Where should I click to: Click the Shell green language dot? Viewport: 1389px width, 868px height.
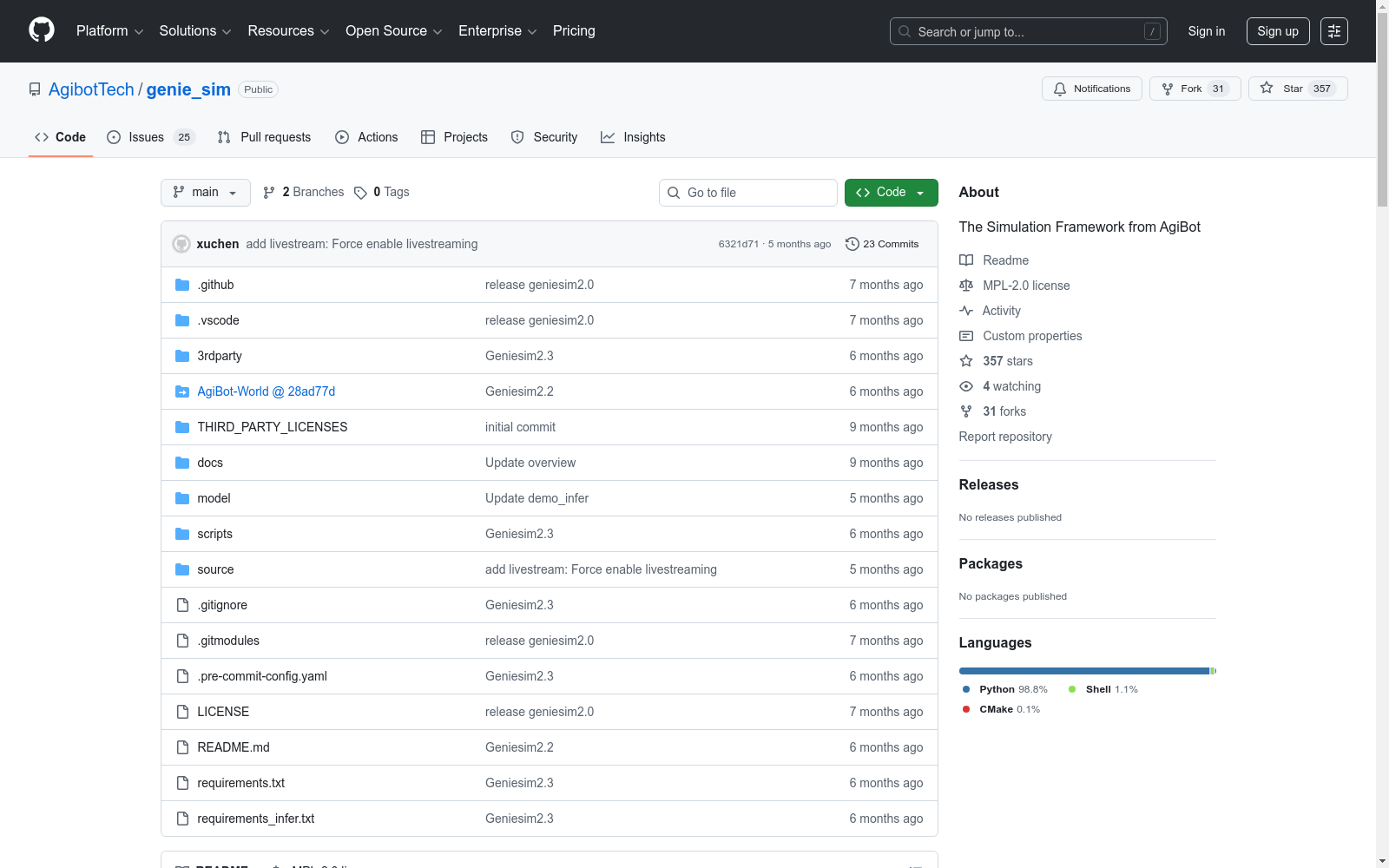pos(1072,689)
